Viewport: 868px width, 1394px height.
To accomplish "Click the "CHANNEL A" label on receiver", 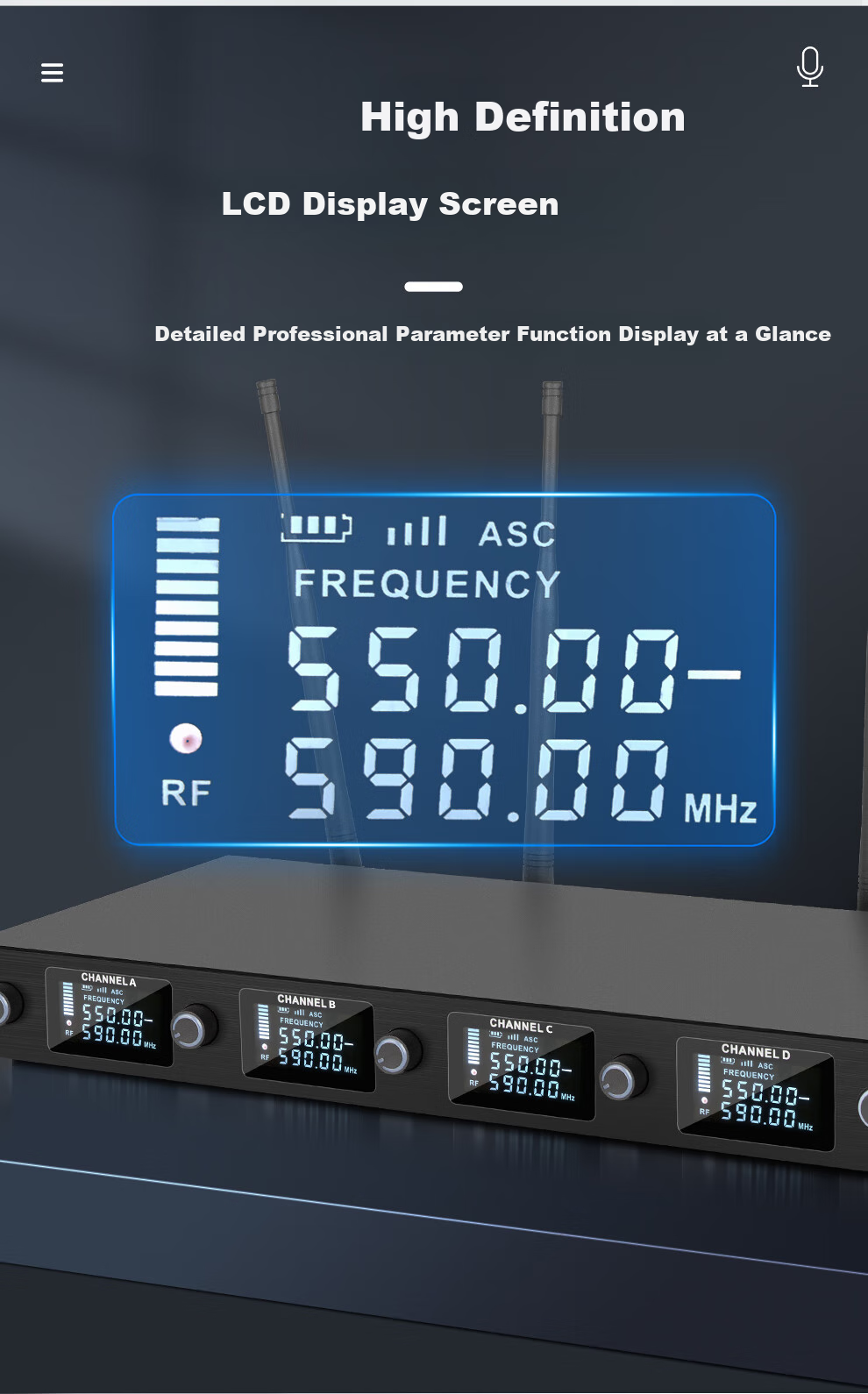I will click(109, 979).
